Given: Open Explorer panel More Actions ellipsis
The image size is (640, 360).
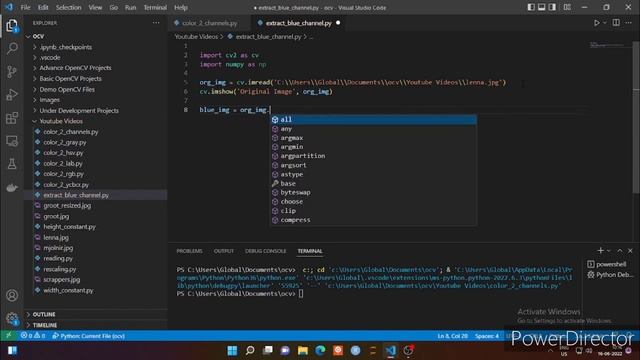Looking at the screenshot, I should point(156,23).
